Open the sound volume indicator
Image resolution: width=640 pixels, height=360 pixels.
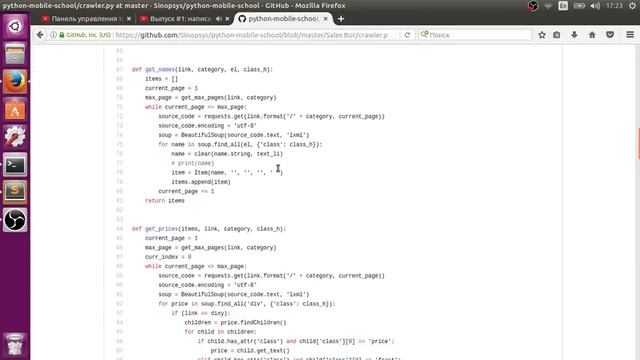click(595, 6)
